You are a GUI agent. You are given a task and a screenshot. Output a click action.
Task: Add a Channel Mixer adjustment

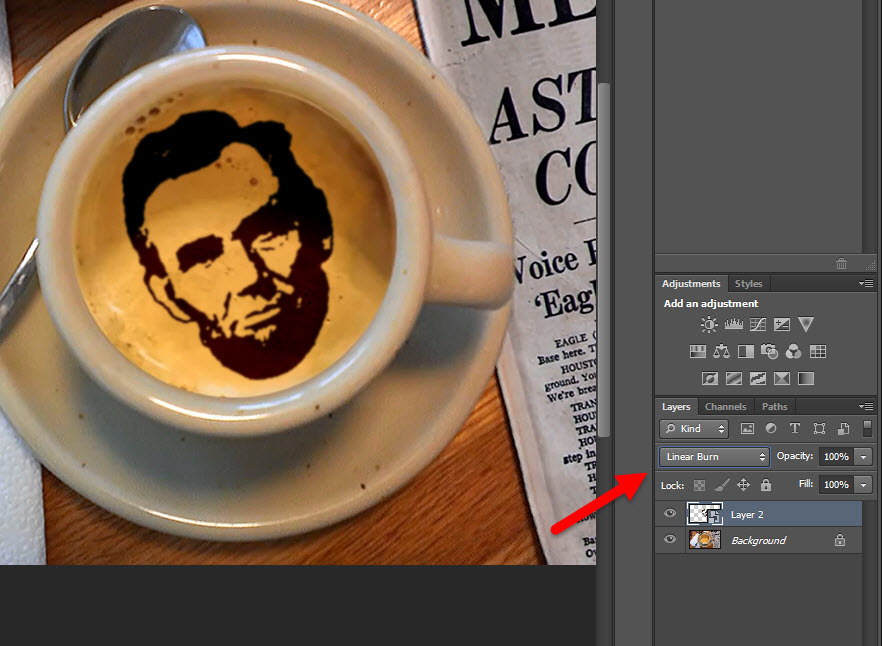tap(793, 352)
